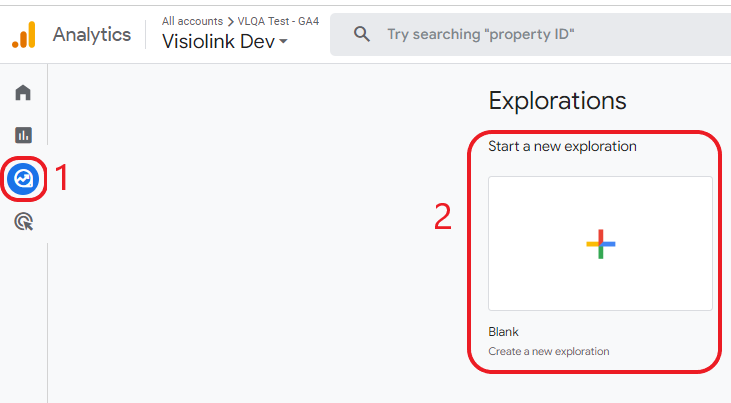
Task: Focus the "Try searching property ID" field
Action: (530, 34)
